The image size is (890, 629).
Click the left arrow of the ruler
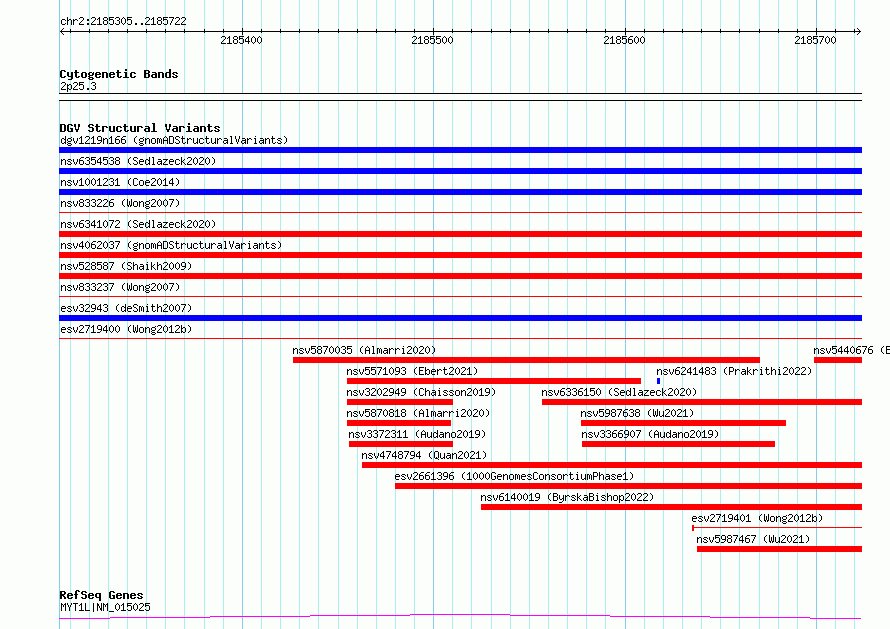[63, 31]
